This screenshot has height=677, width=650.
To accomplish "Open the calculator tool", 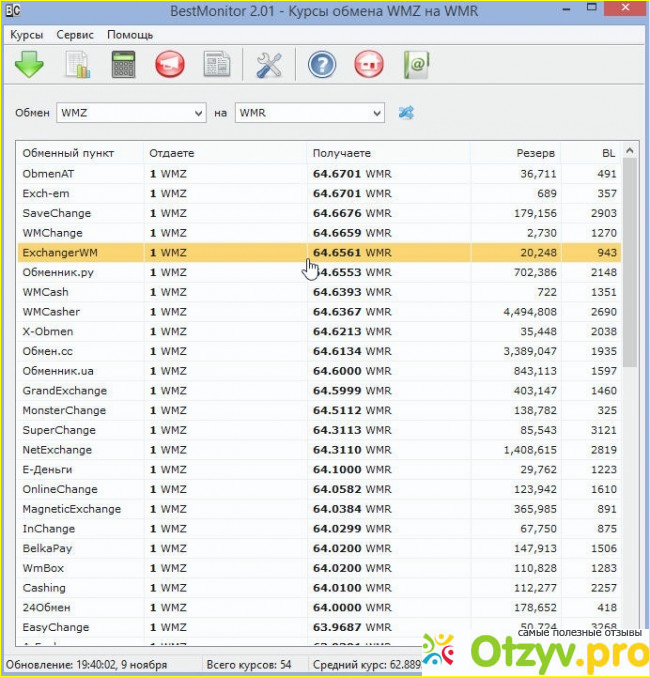I will [x=124, y=67].
